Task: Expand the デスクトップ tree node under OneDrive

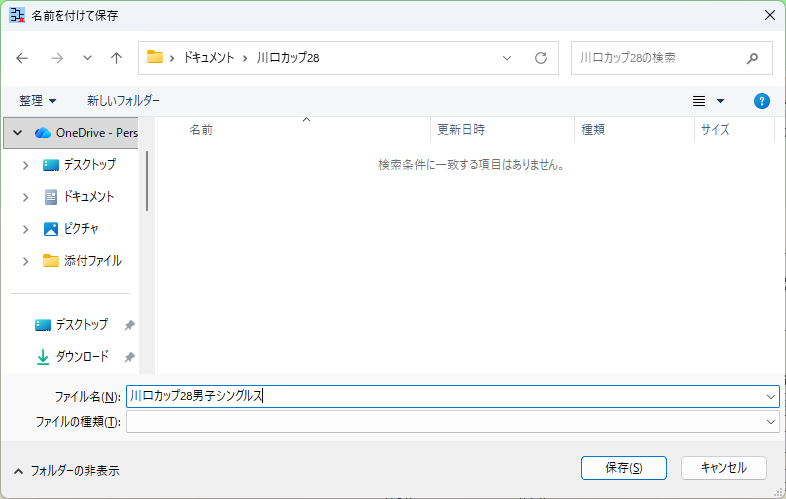Action: (x=26, y=165)
